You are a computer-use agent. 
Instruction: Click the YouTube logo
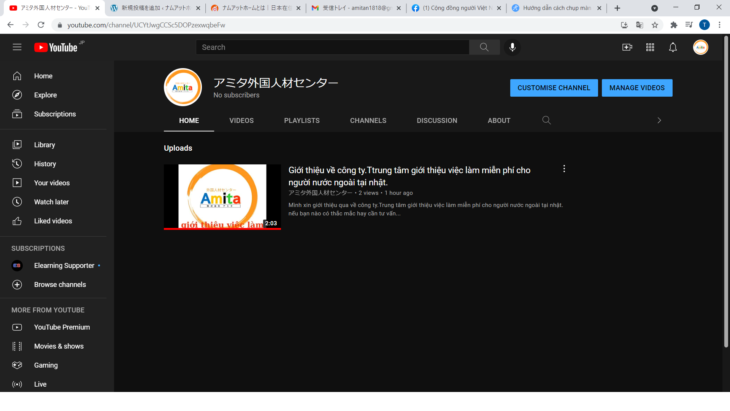click(56, 47)
